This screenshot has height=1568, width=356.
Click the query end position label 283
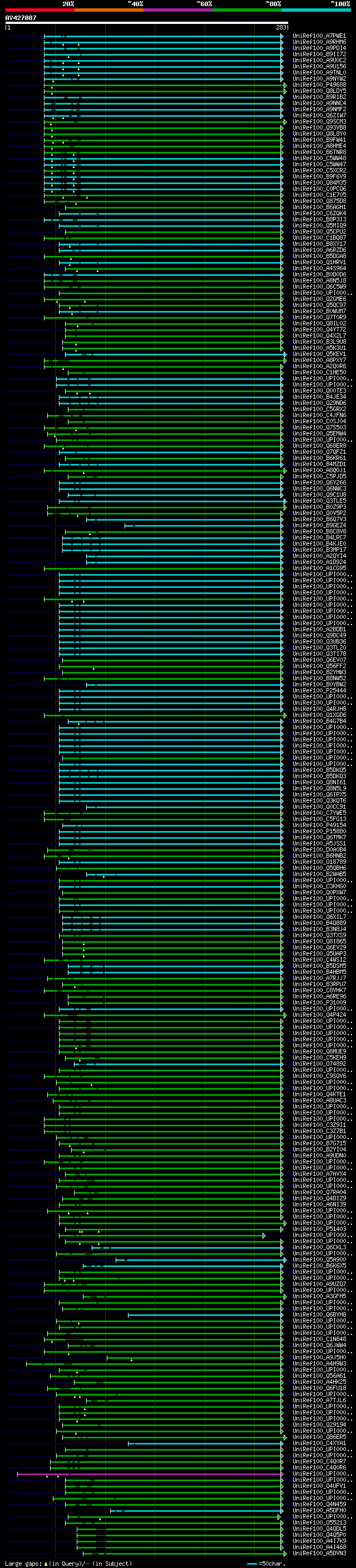click(281, 27)
